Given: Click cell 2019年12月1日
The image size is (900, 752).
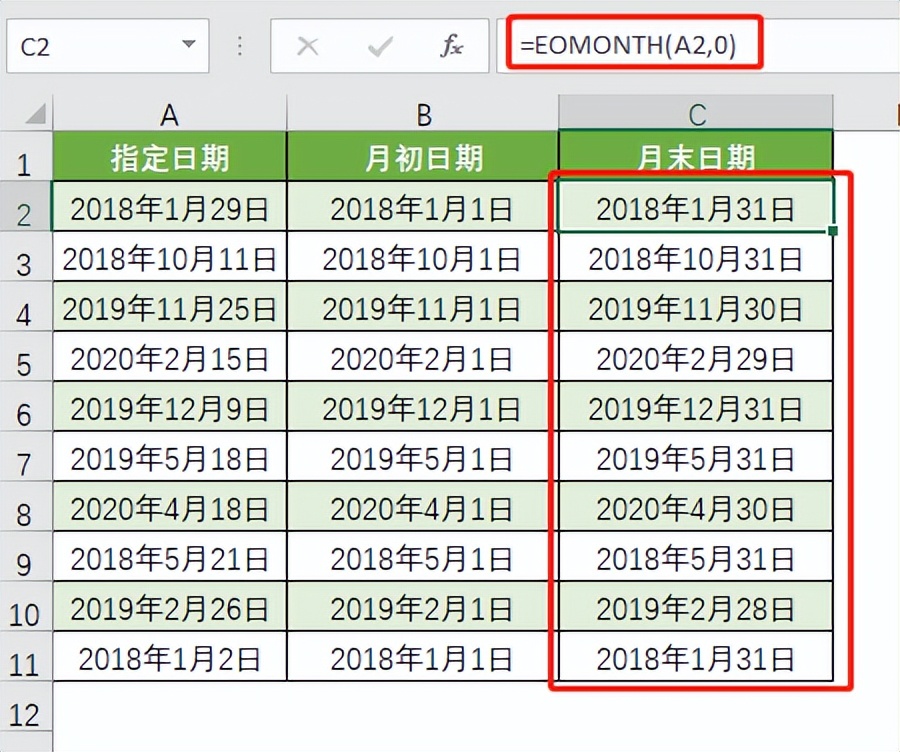Looking at the screenshot, I should pos(422,407).
